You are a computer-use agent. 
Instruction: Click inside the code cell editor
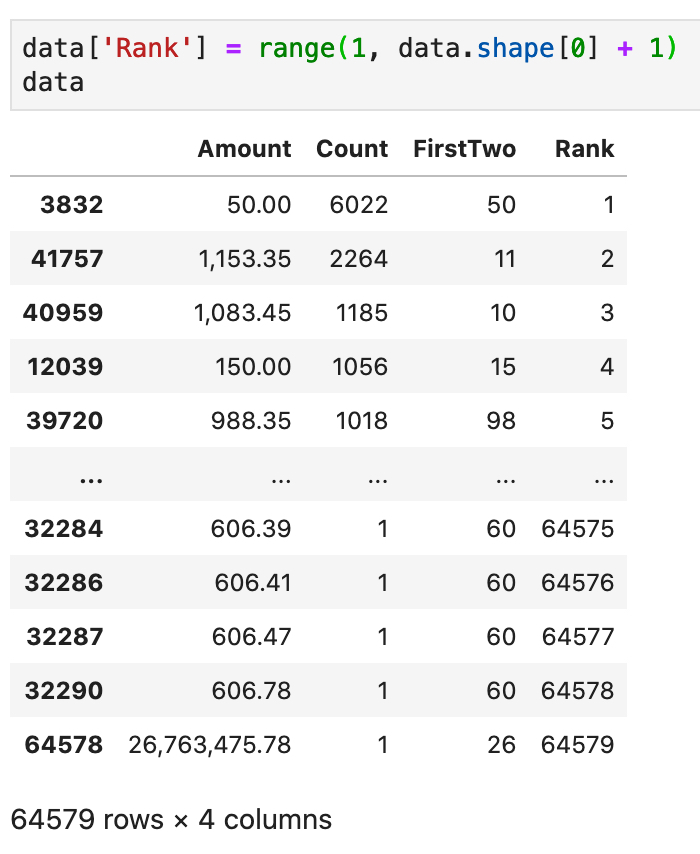355,65
